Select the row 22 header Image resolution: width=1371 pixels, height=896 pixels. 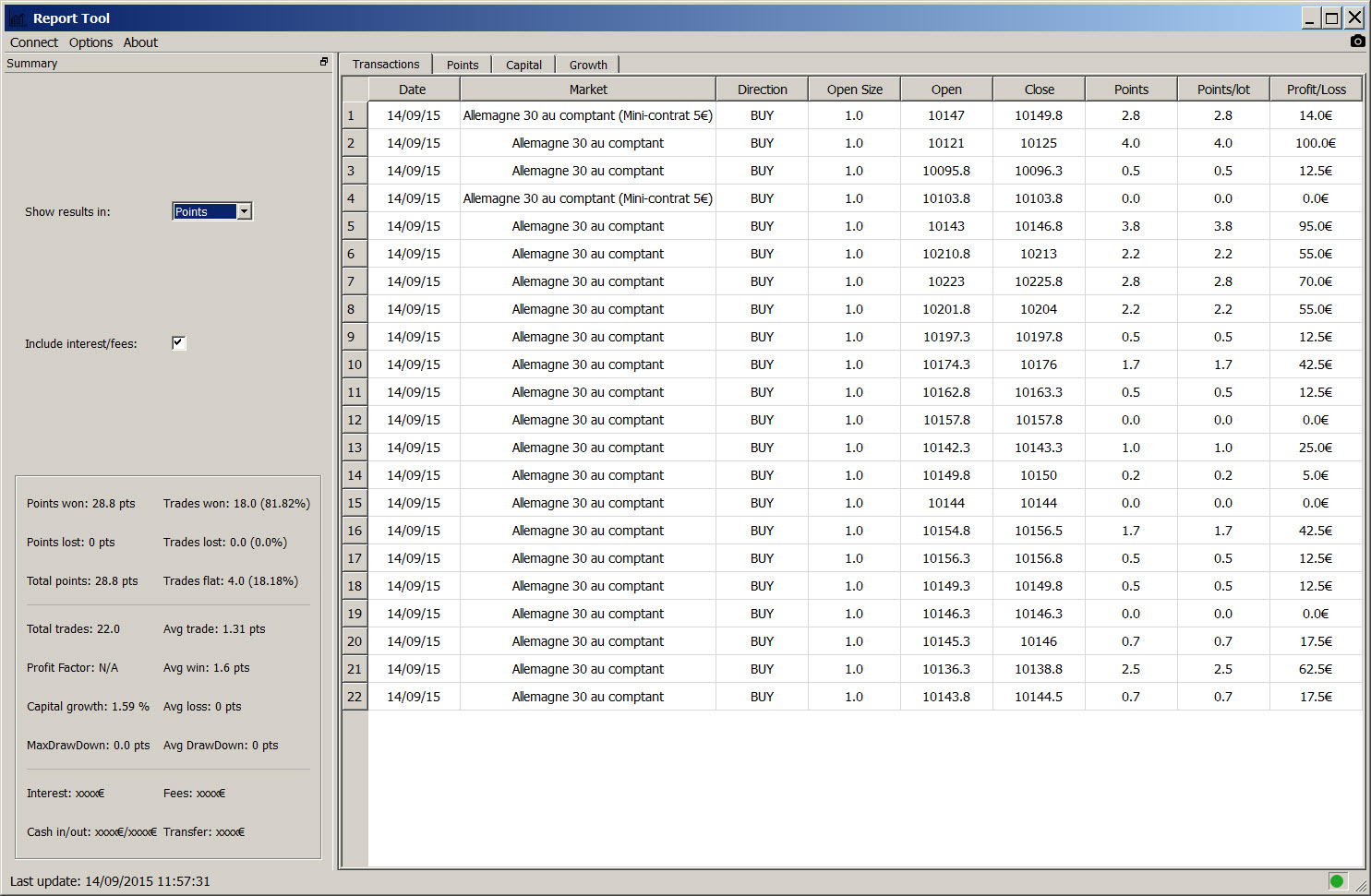[355, 697]
